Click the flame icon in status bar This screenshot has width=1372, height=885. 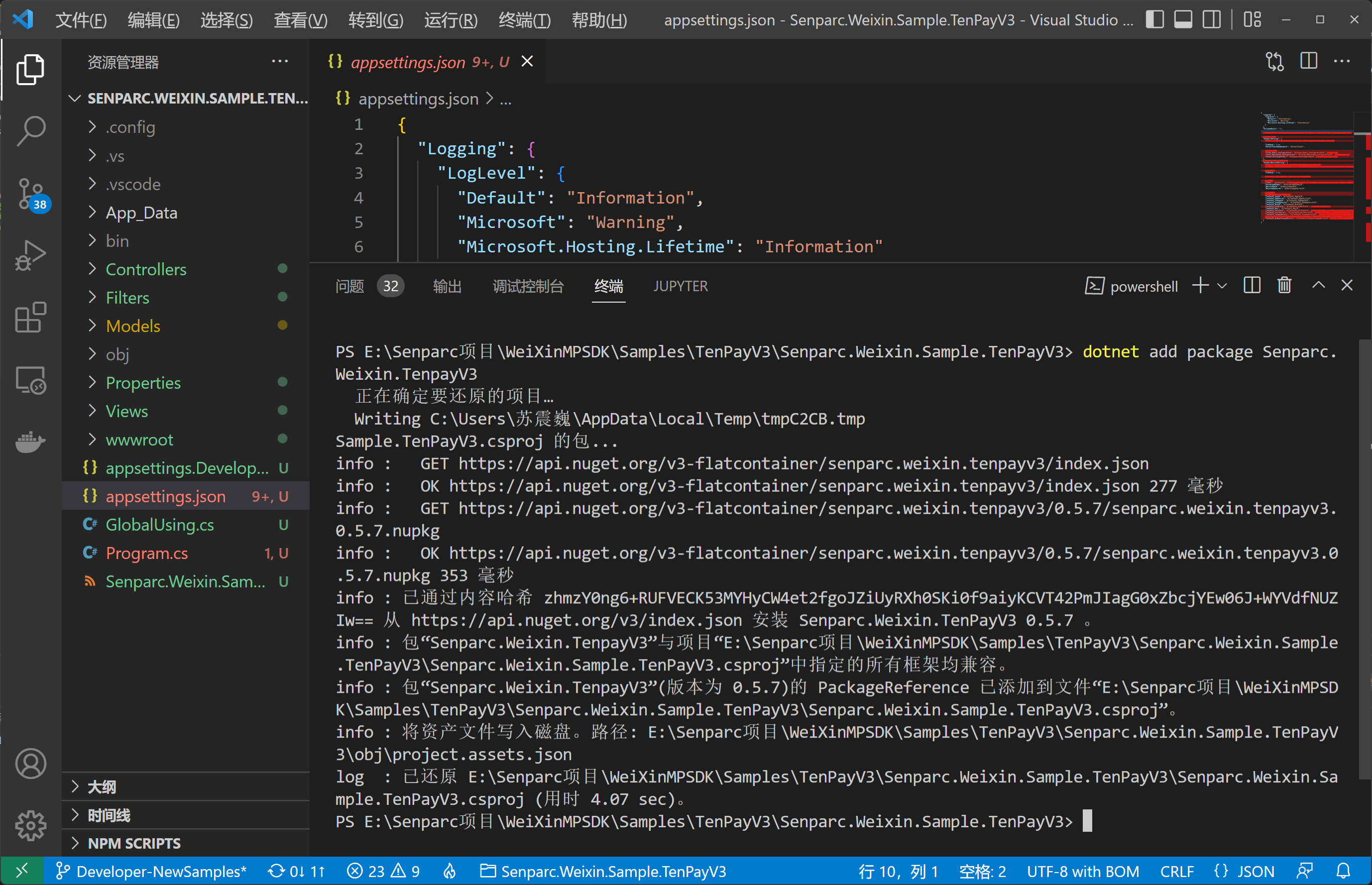click(x=450, y=871)
